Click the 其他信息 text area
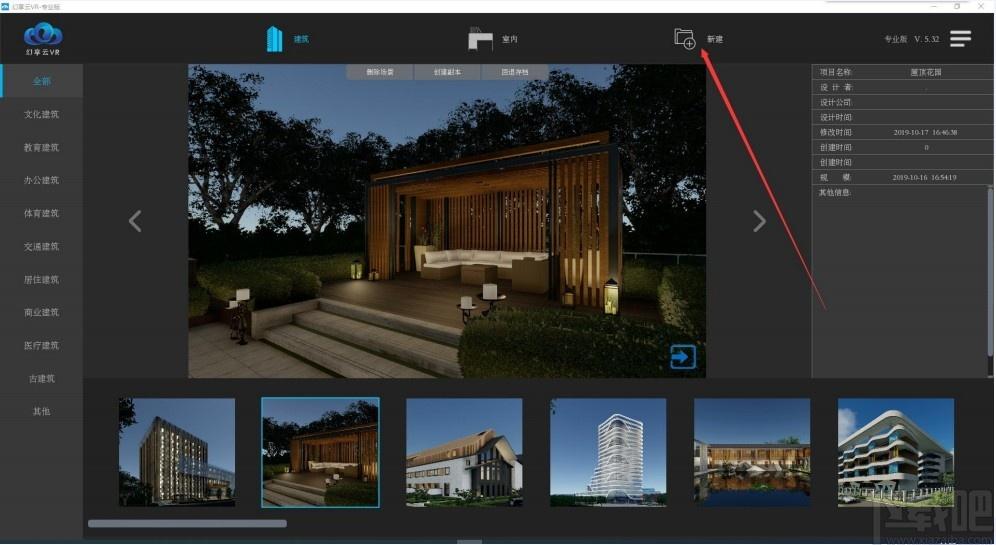996x545 pixels. tap(899, 283)
